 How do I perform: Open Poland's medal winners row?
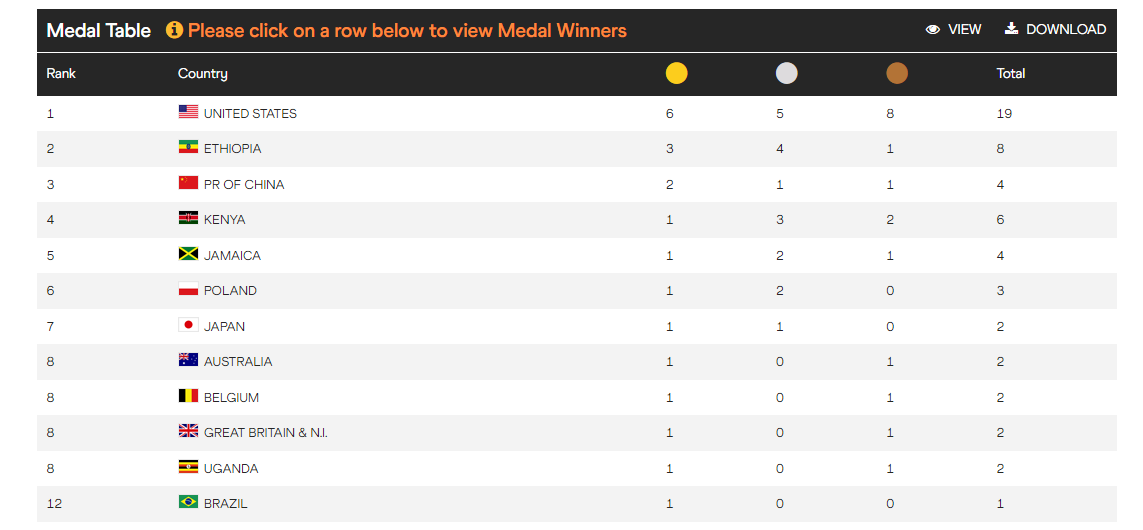230,291
